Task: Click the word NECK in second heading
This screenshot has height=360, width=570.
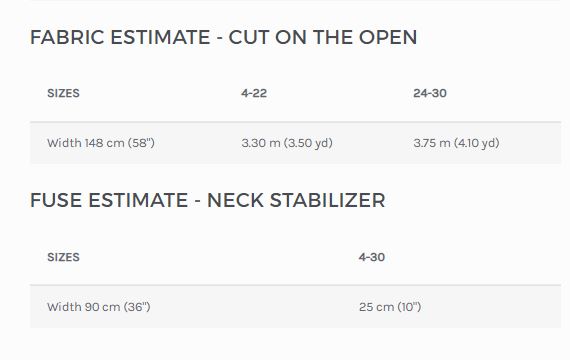Action: tap(235, 200)
